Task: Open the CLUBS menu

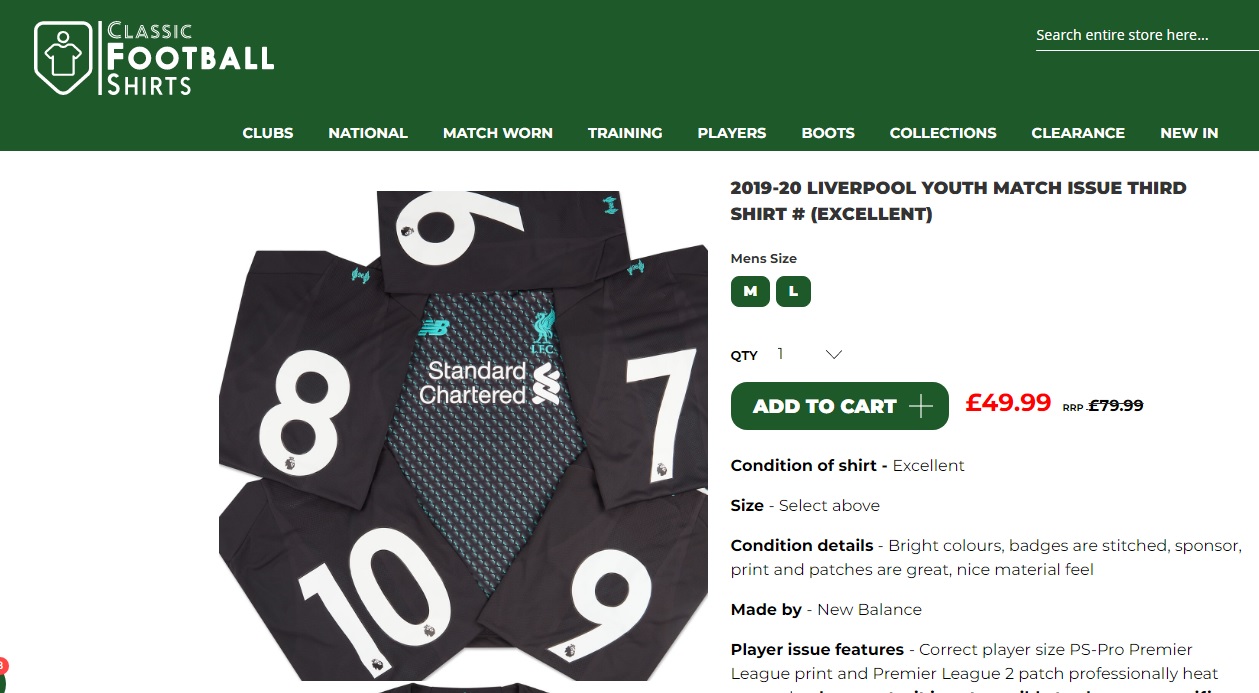Action: pos(268,133)
